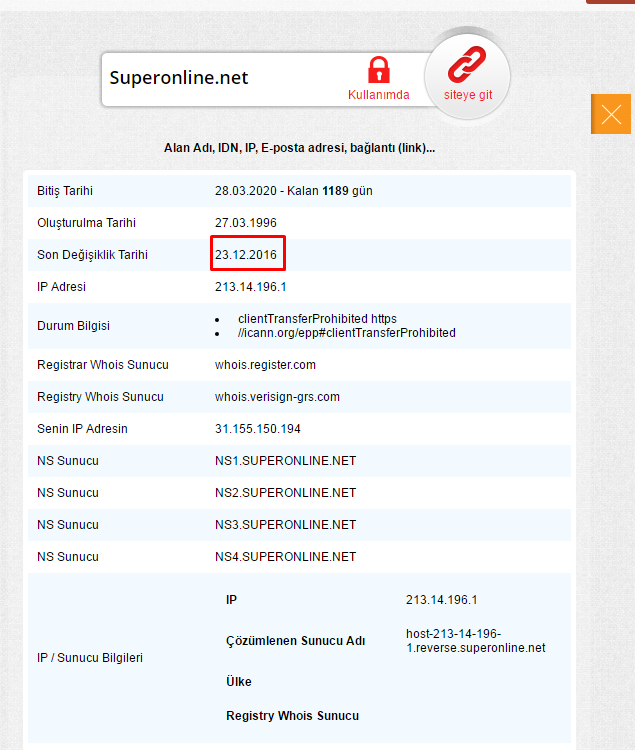Click the red padlock Kullanımda icon
635x750 pixels.
379,70
